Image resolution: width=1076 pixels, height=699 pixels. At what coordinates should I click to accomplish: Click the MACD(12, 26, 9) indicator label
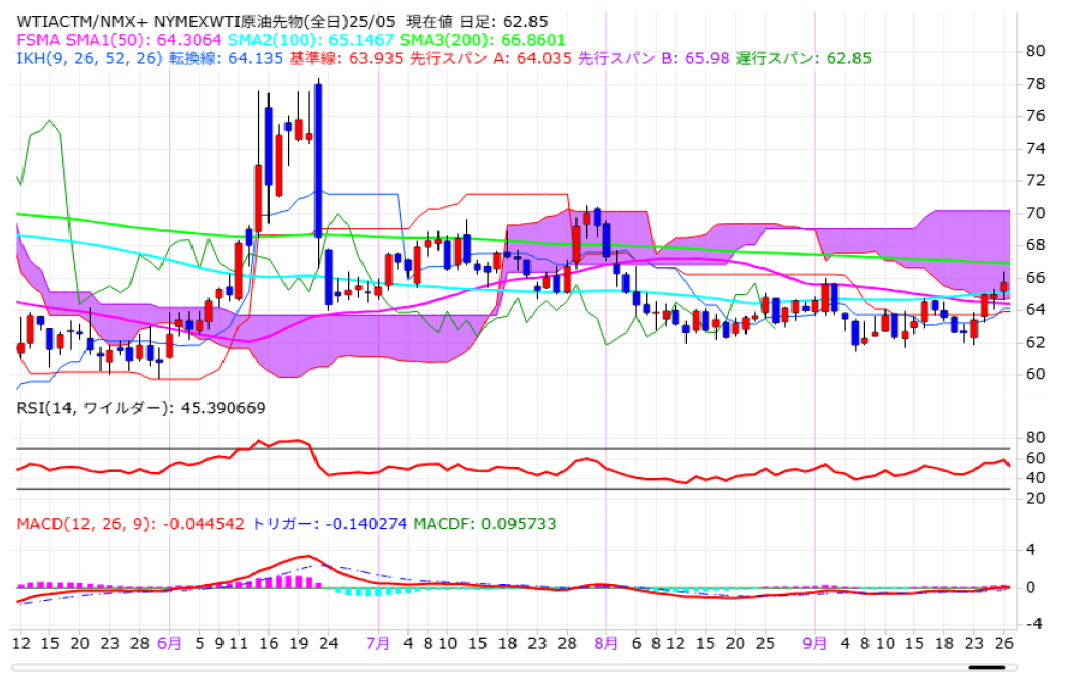[x=129, y=523]
